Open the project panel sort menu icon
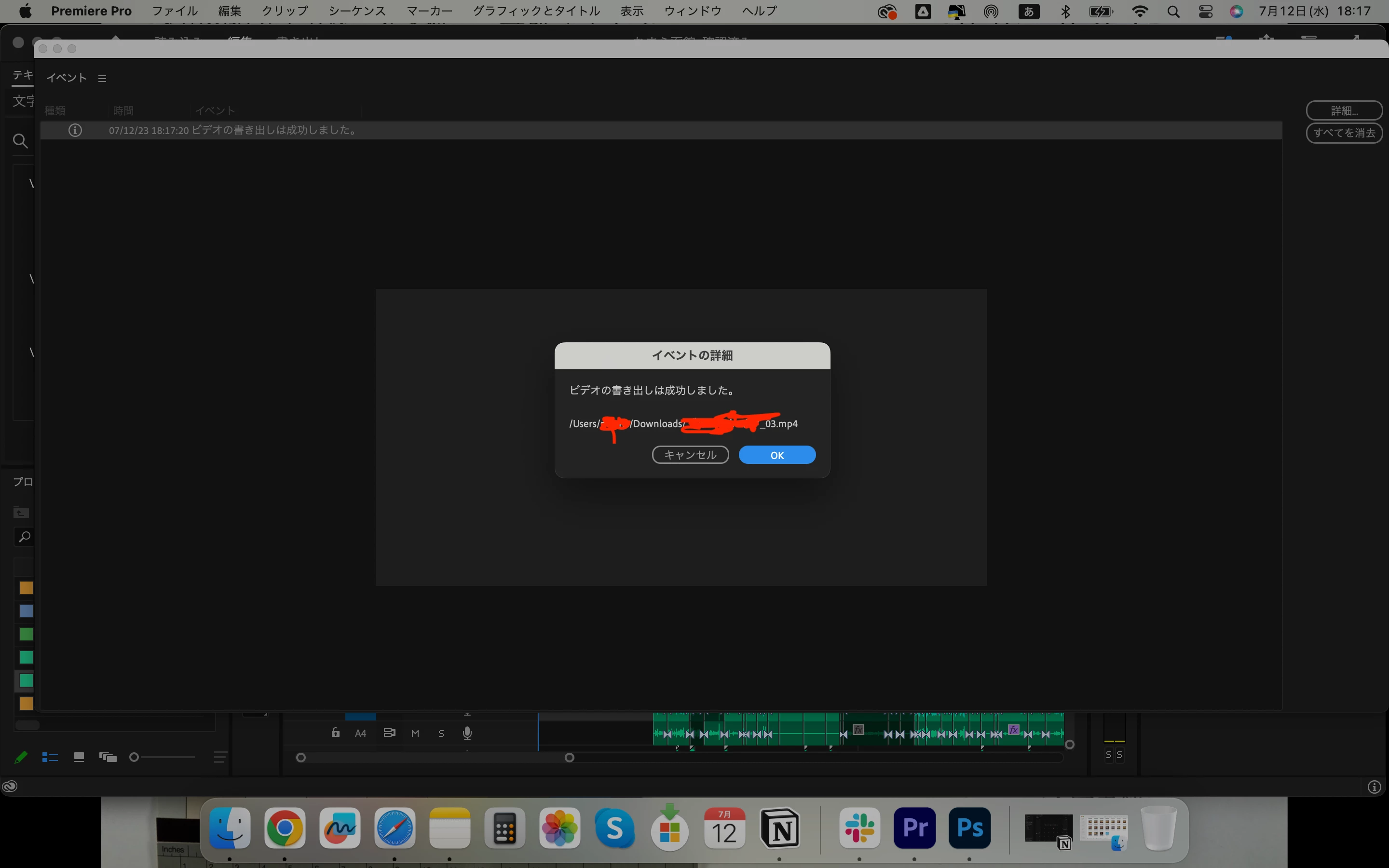1389x868 pixels. pos(219,757)
